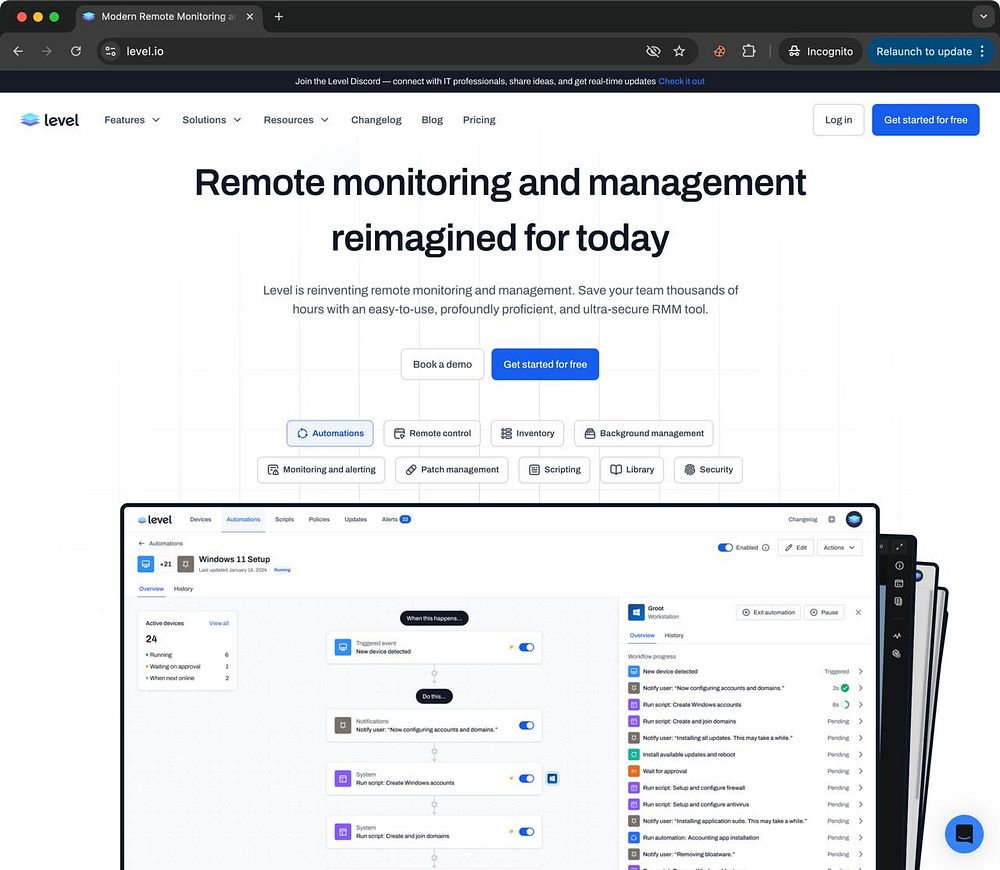Toggle the Run script Create Windows accounts switch
This screenshot has height=870, width=1000.
click(526, 778)
